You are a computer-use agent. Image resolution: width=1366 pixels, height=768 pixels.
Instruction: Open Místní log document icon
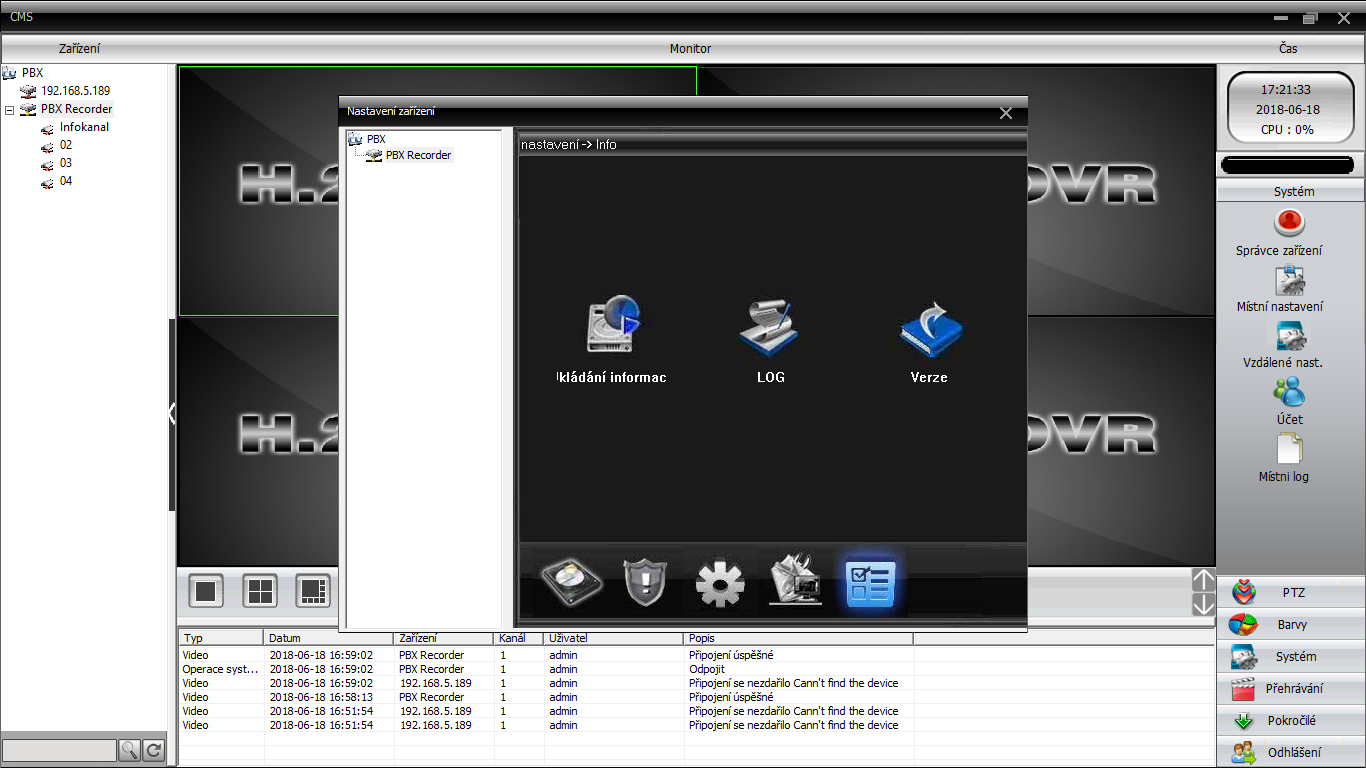1290,449
